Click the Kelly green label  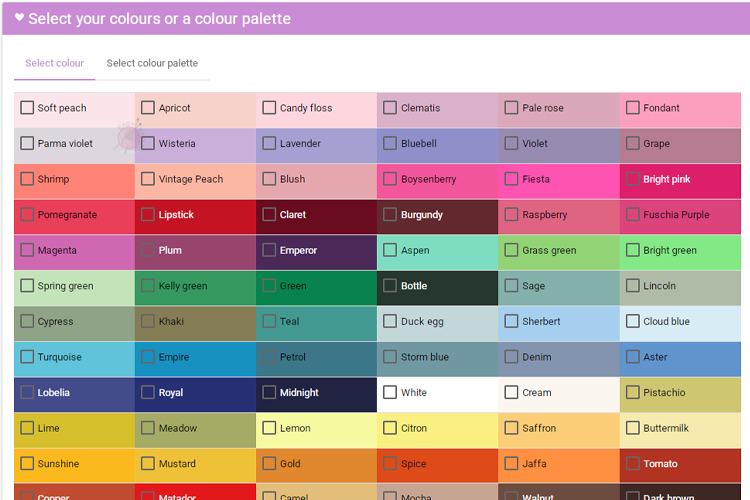(183, 286)
